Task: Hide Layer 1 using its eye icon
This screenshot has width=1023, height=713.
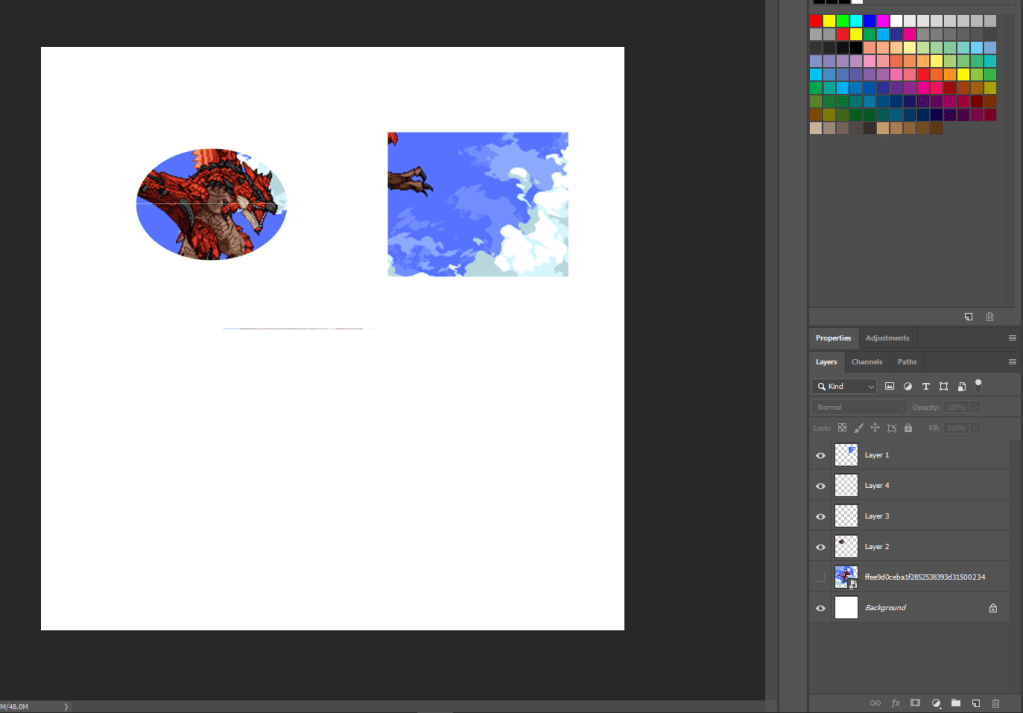Action: click(x=821, y=455)
